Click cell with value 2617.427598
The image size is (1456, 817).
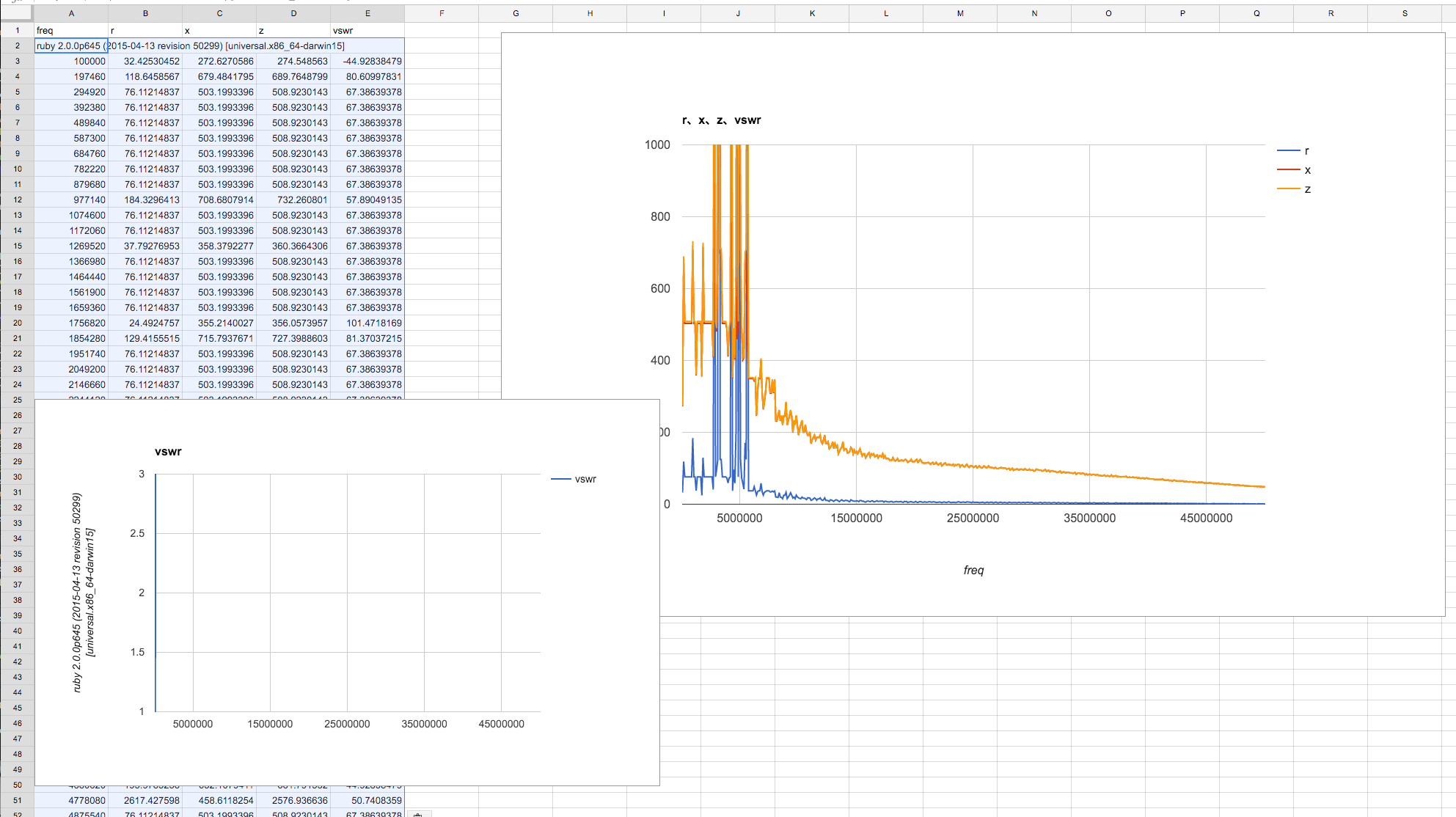point(145,800)
